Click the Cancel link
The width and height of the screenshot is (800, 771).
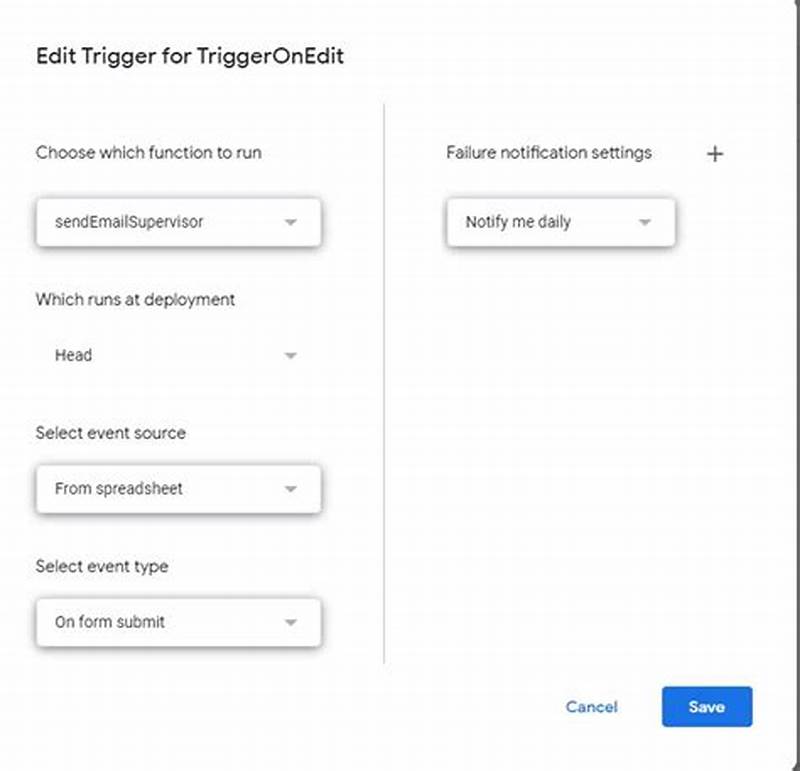tap(592, 707)
